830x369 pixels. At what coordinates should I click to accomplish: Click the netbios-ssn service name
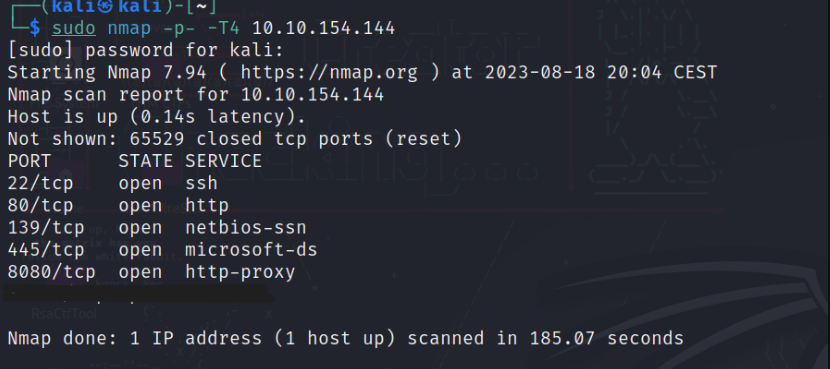[246, 228]
